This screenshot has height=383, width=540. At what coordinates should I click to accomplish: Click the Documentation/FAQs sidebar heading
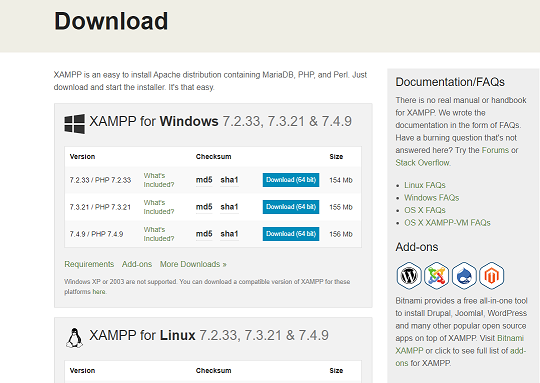click(450, 82)
